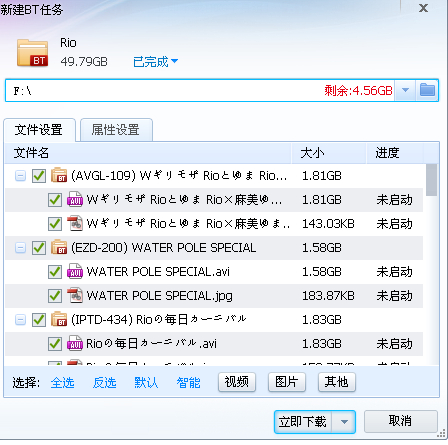This screenshot has width=448, height=445.
Task: Click the browse folder icon beside the path
Action: (427, 90)
